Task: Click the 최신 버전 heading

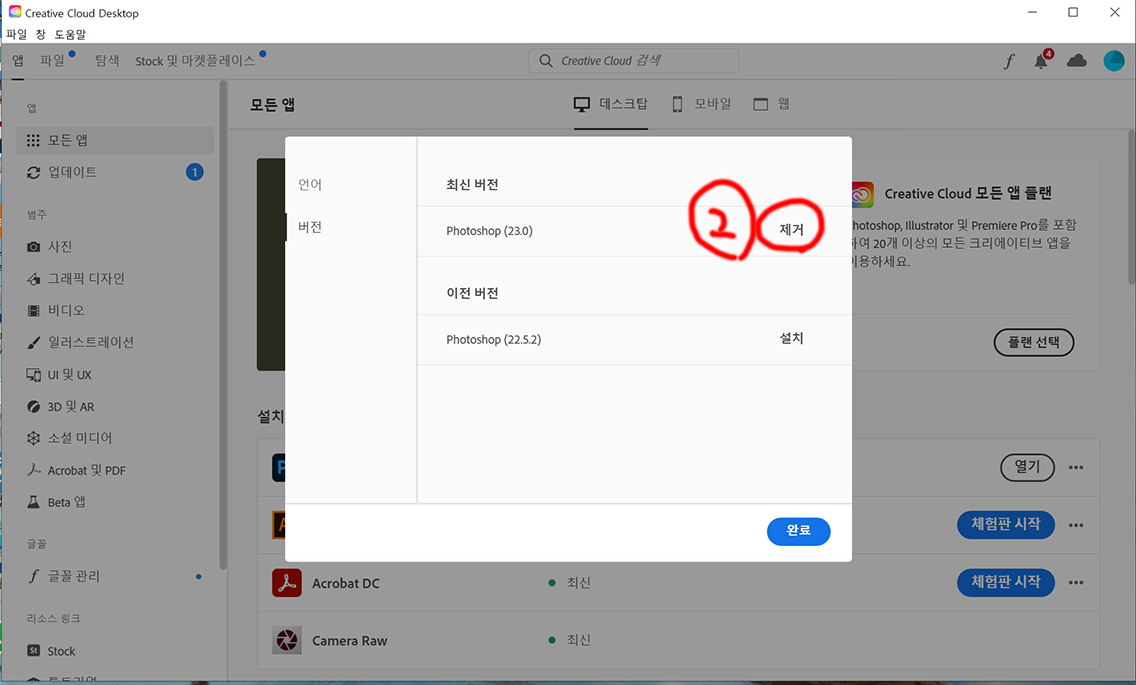Action: [x=472, y=185]
